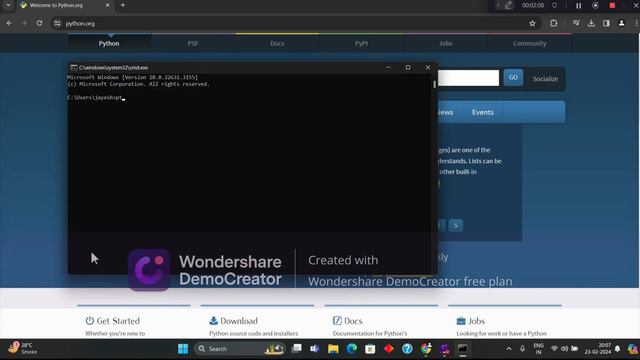Bookmark this page with the star icon
This screenshot has height=360, width=640.
click(532, 23)
